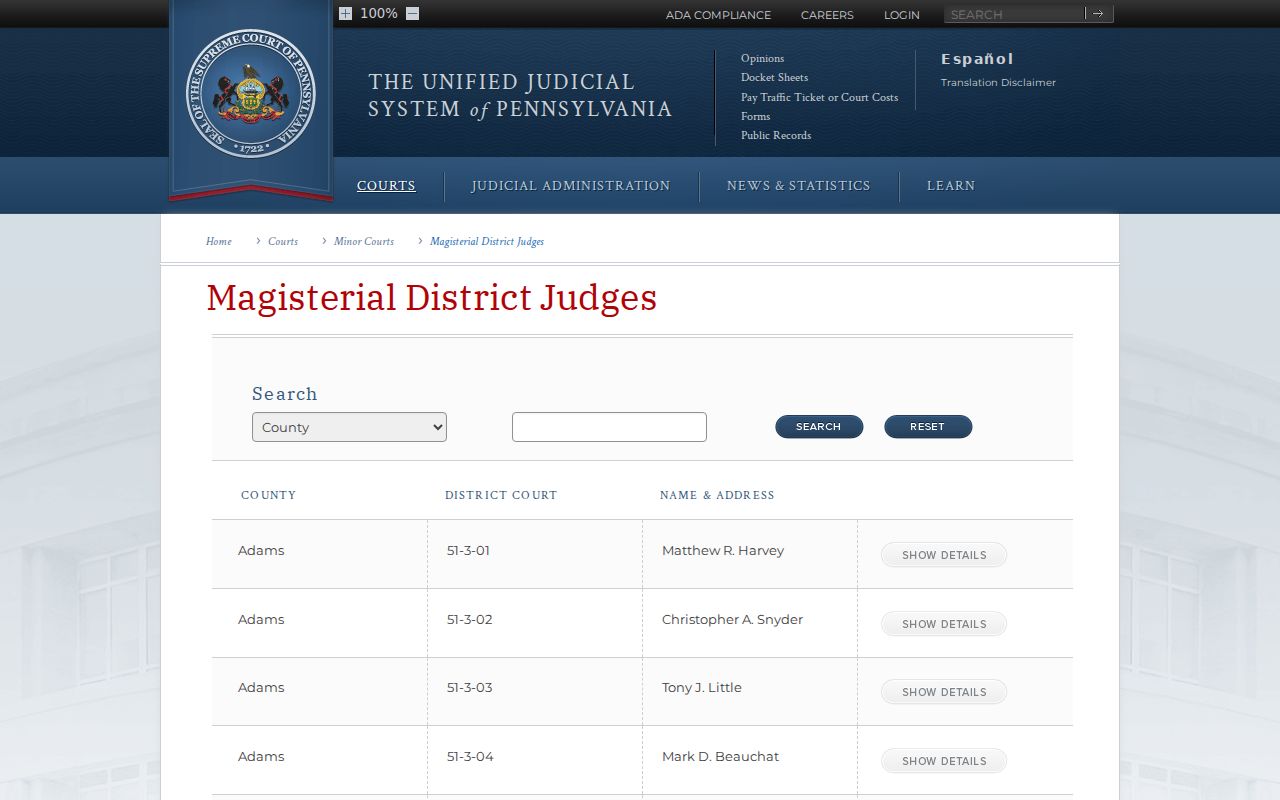Click the 100% zoom level indicator
The width and height of the screenshot is (1280, 800).
coord(379,14)
